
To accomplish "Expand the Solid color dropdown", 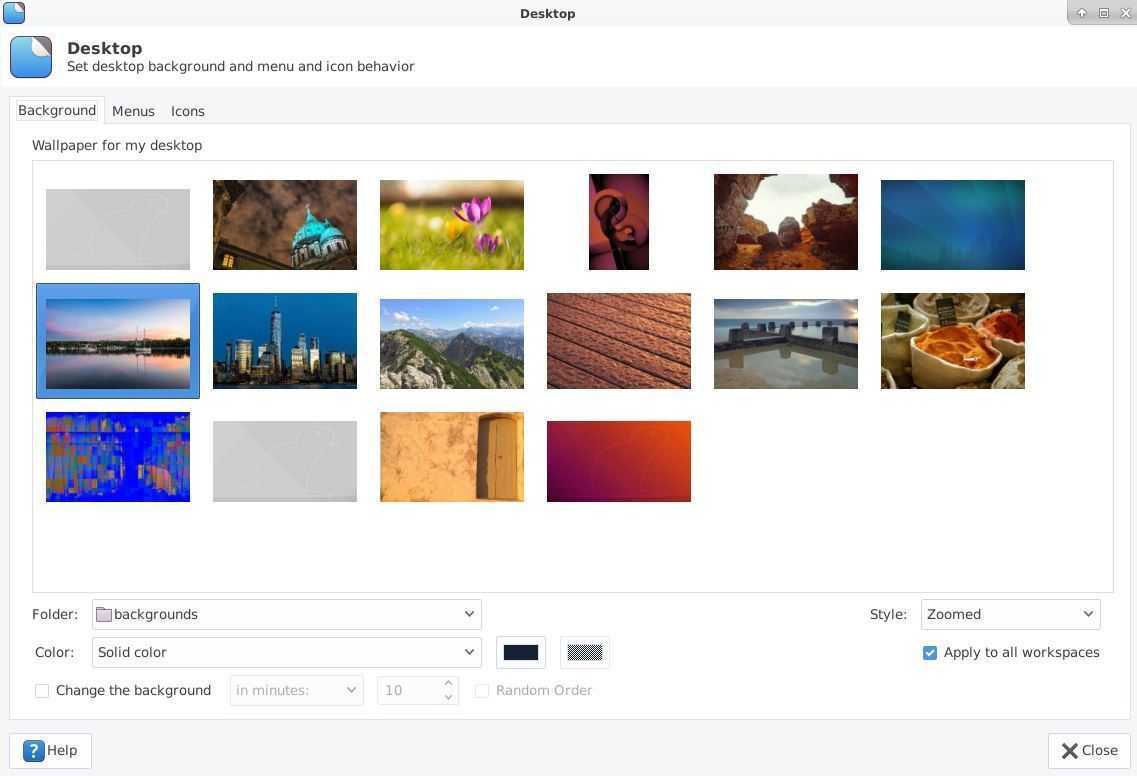I will (x=286, y=652).
